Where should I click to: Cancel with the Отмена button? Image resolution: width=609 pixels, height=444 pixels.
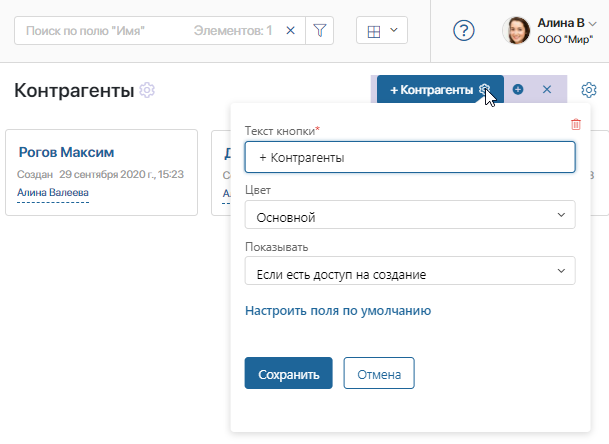[379, 373]
